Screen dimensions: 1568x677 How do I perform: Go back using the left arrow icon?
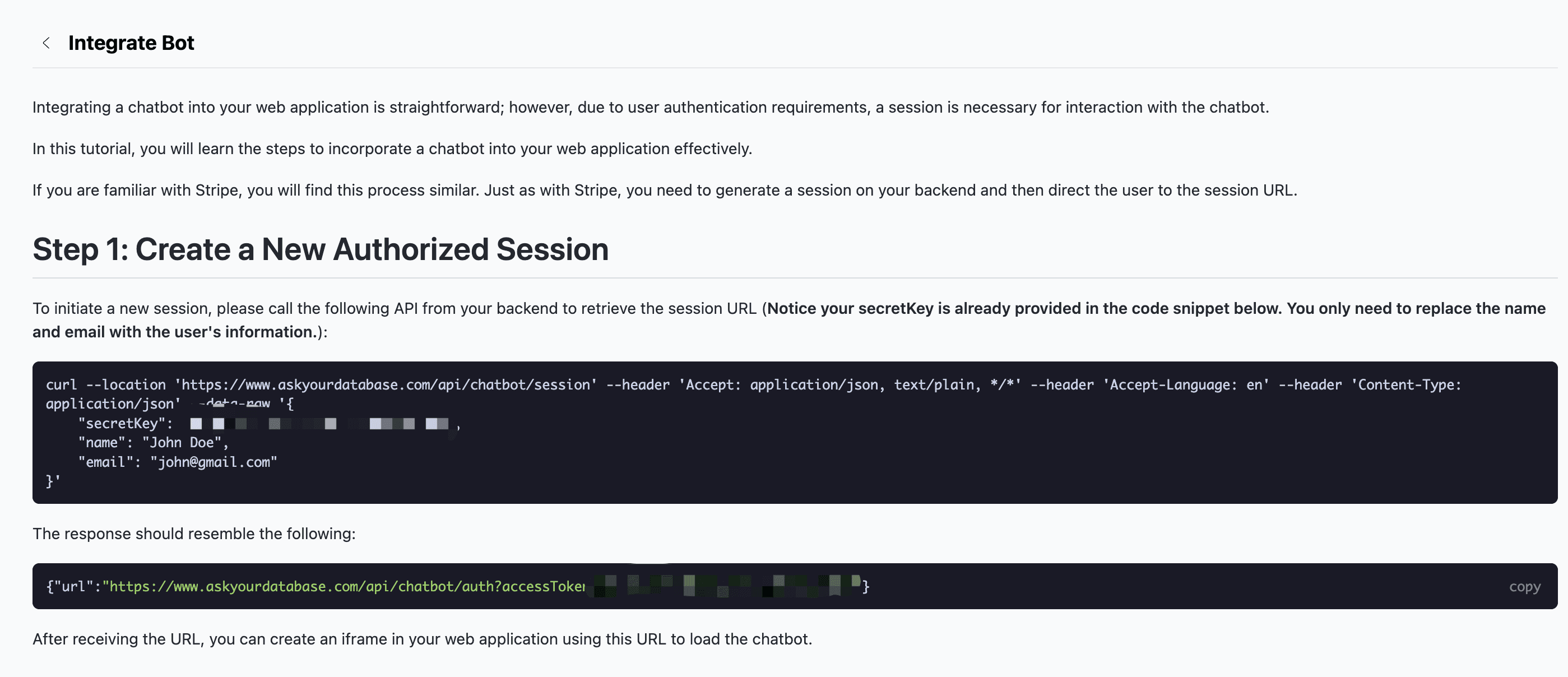47,43
